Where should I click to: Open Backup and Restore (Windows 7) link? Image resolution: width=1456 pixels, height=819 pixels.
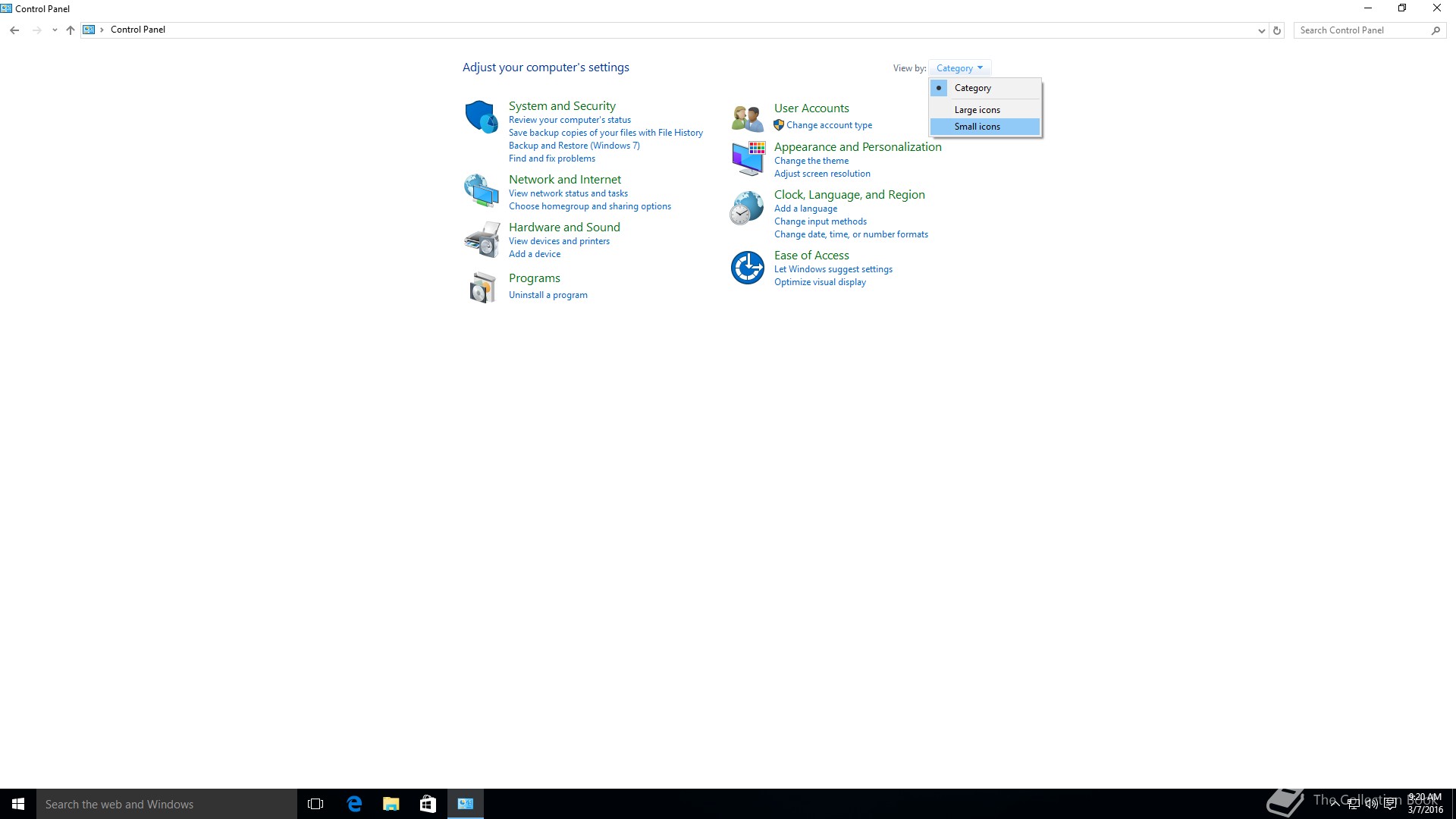tap(574, 146)
